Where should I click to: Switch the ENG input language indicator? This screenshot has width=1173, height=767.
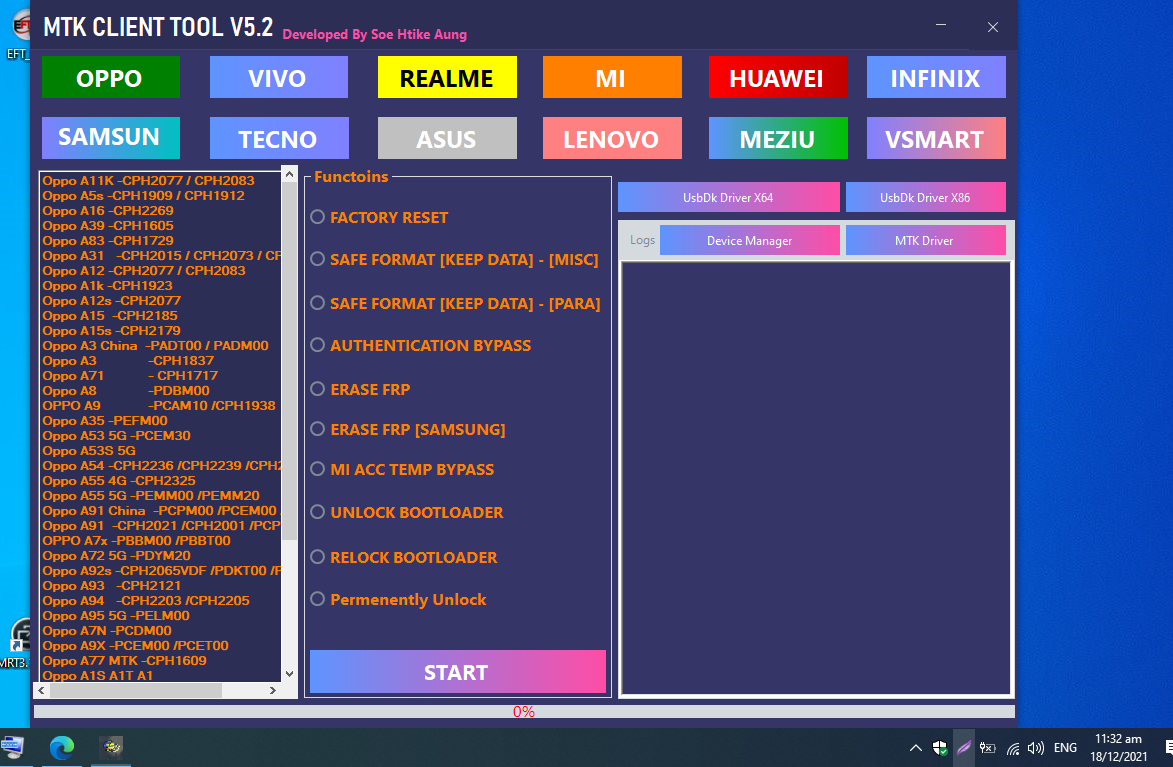[1065, 748]
